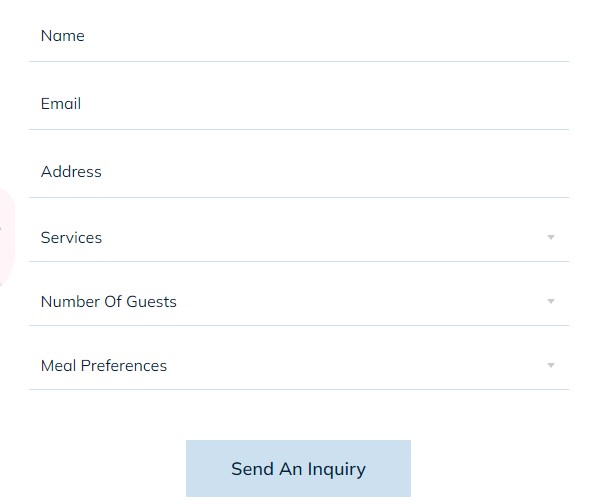The width and height of the screenshot is (604, 504).
Task: Click the "Number Of Guests" label text
Action: 109,302
